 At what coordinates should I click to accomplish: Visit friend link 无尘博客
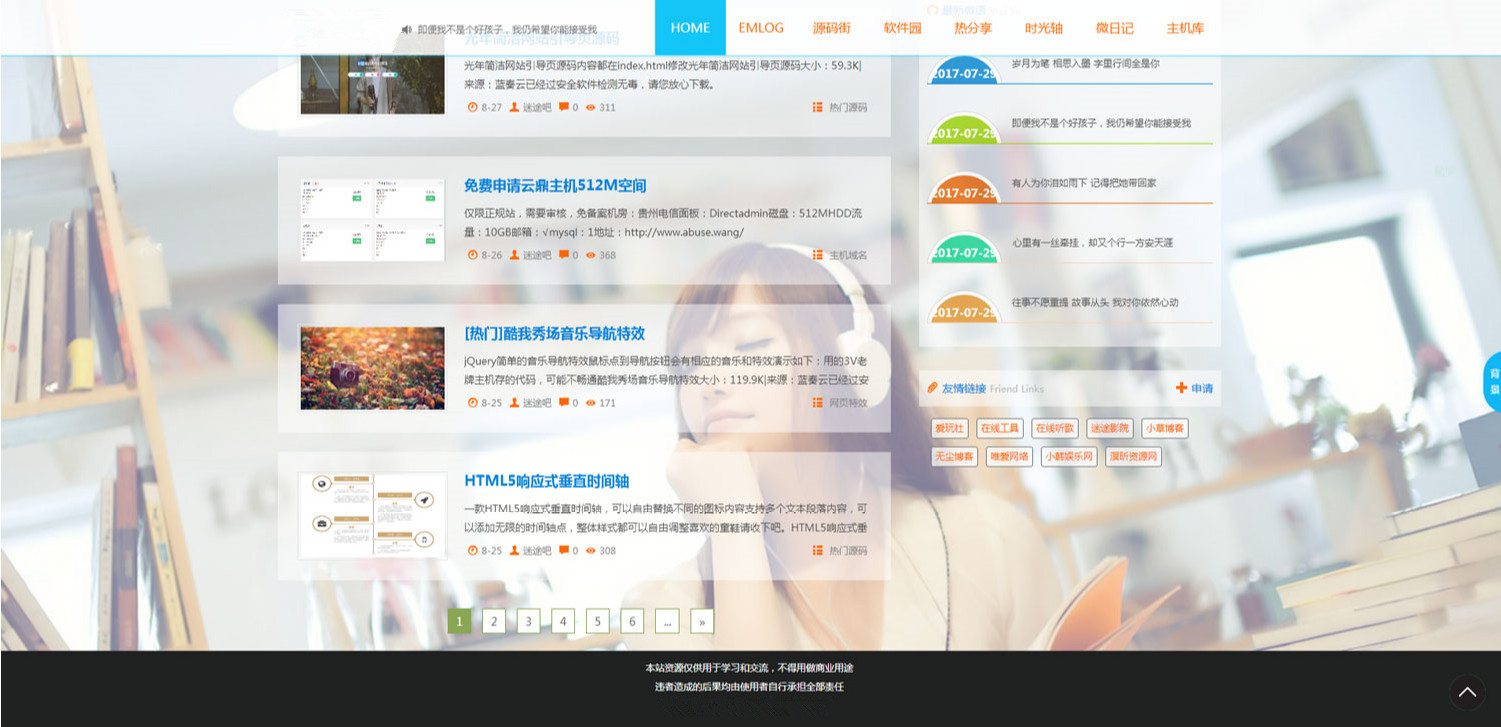point(954,456)
